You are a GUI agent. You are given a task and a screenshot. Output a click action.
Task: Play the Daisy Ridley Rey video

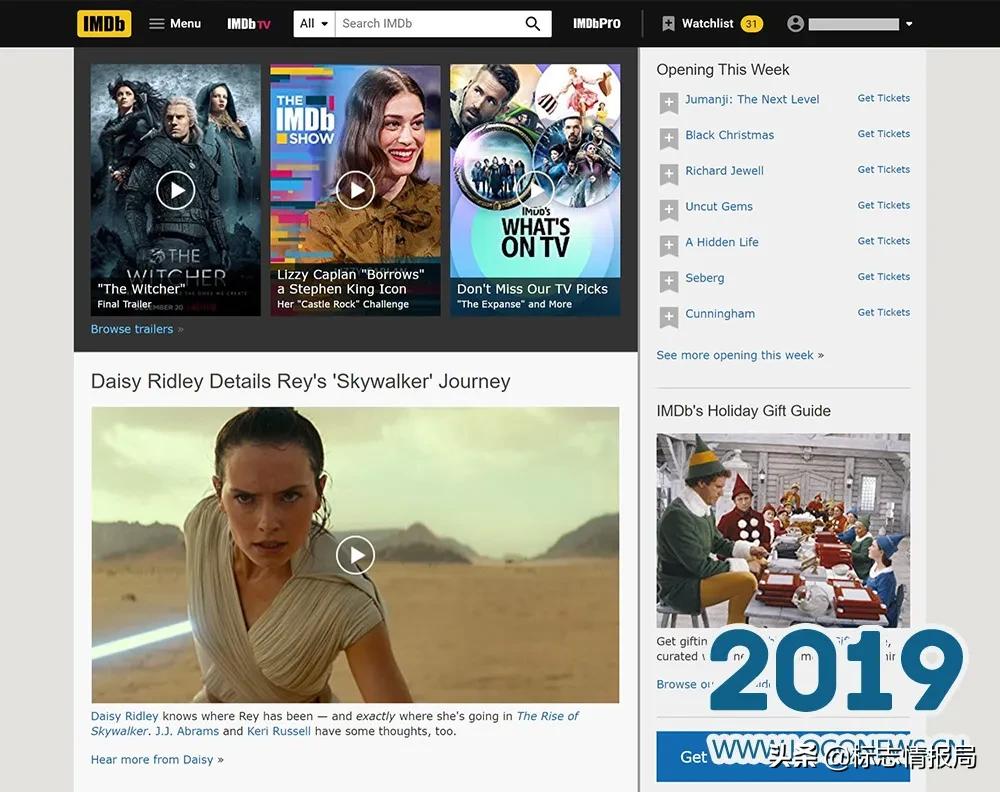(355, 555)
